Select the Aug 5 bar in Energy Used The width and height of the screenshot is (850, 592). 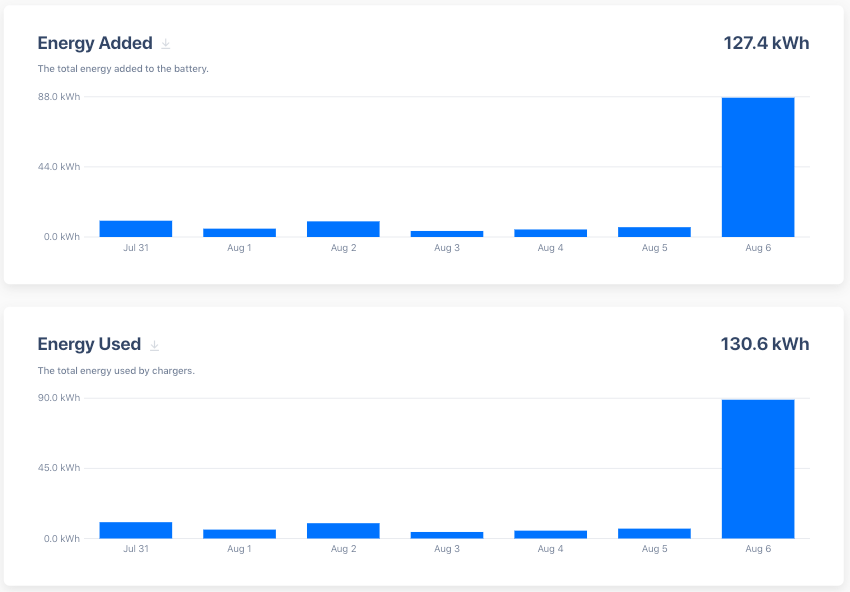coord(654,533)
